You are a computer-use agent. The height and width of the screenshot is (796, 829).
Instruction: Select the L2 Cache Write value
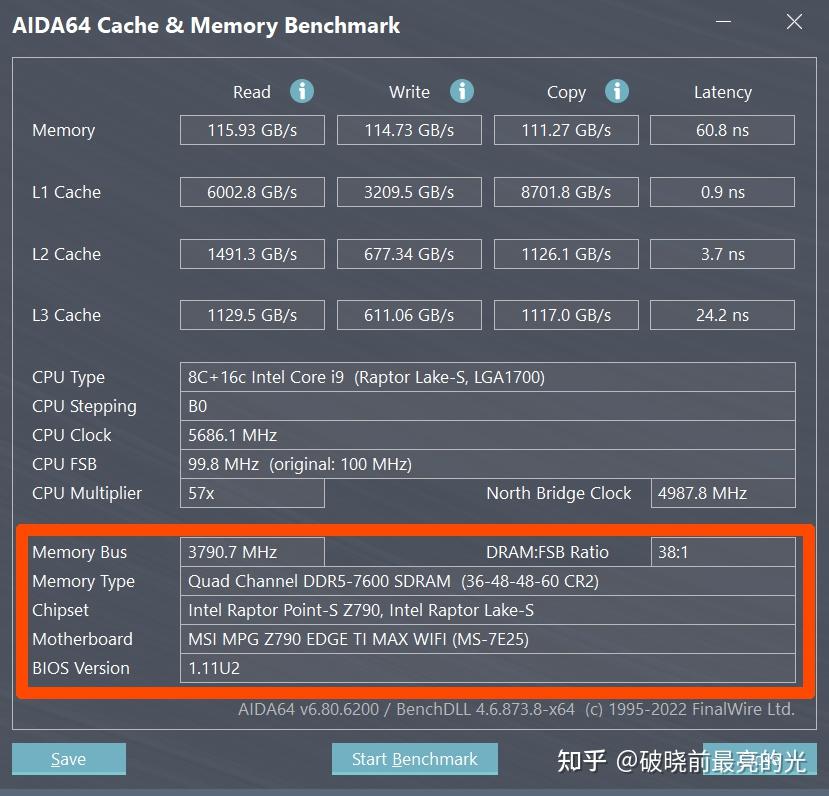[x=409, y=254]
